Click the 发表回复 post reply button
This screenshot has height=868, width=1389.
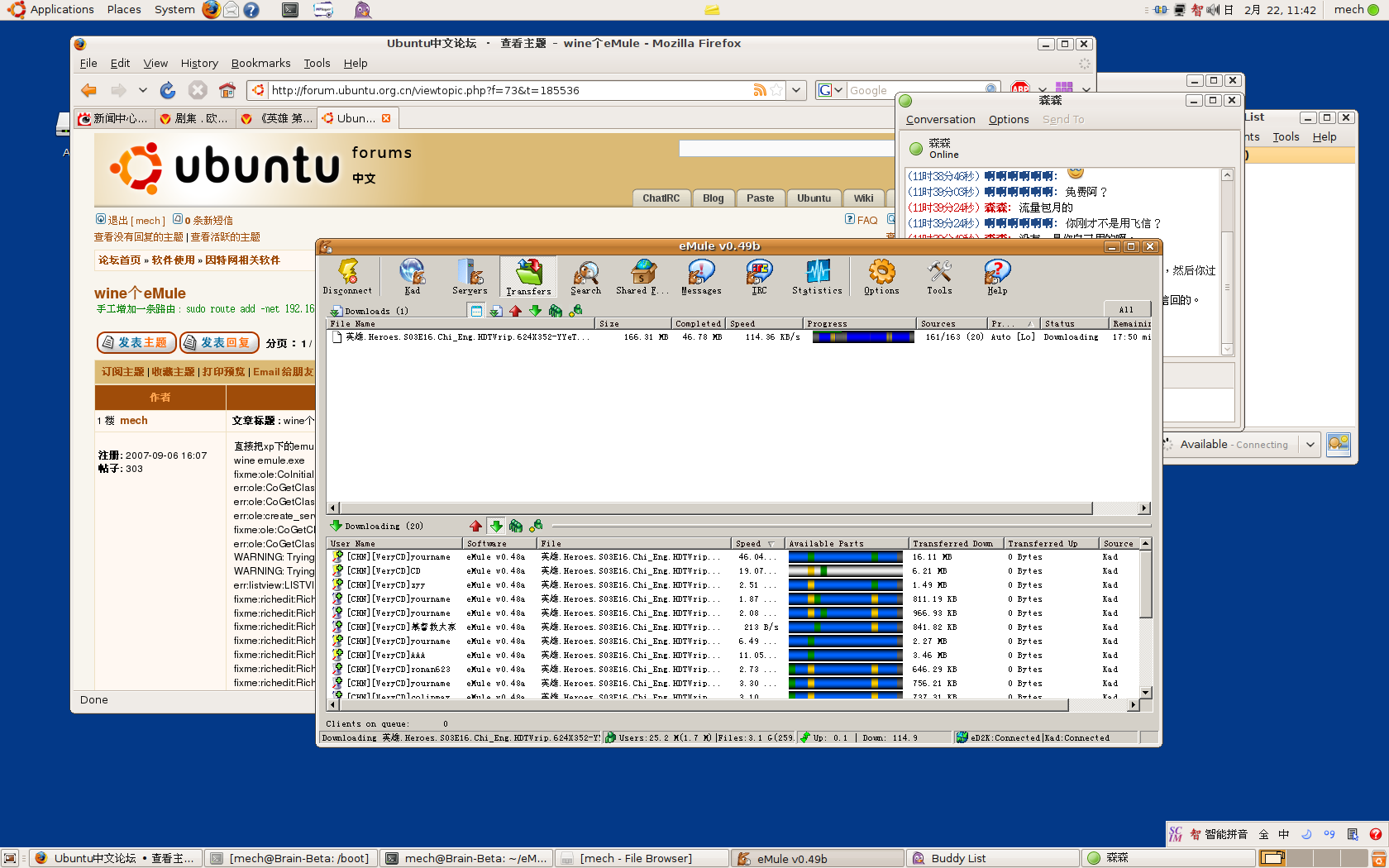219,342
